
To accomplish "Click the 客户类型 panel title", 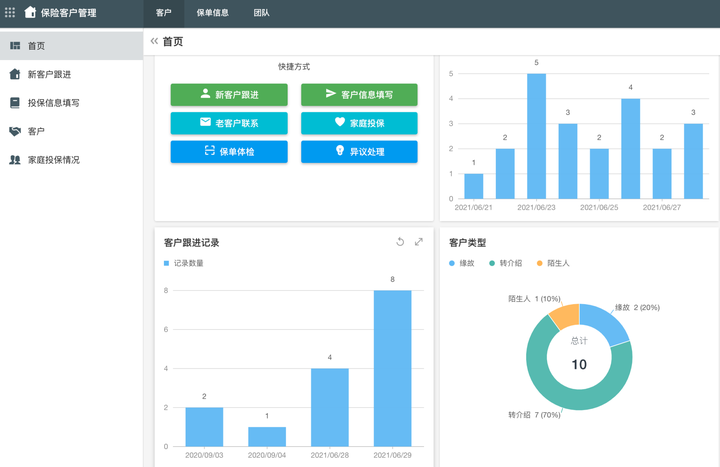I will [467, 242].
